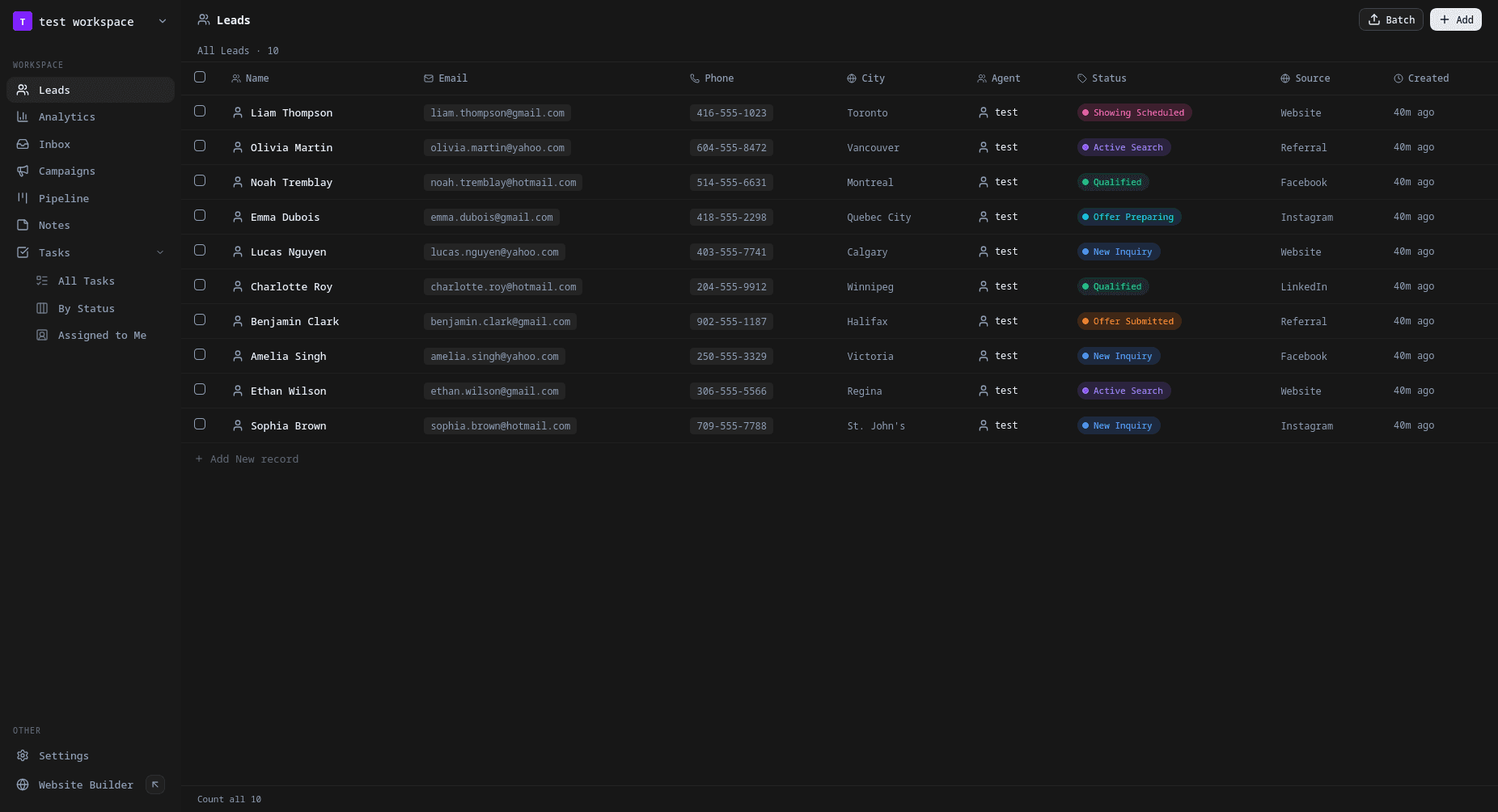The image size is (1498, 812).
Task: Click the person icon next to Liam Thompson
Action: [238, 112]
